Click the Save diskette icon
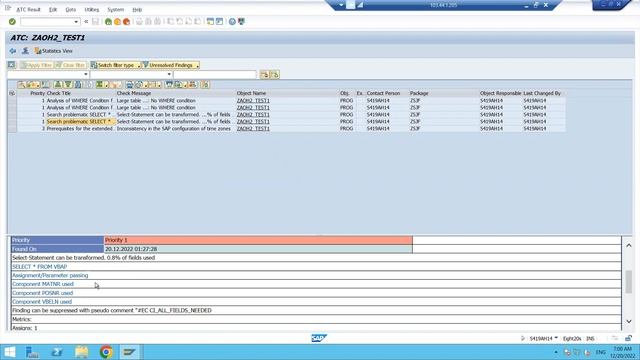This screenshot has height=360, width=640. coord(96,22)
